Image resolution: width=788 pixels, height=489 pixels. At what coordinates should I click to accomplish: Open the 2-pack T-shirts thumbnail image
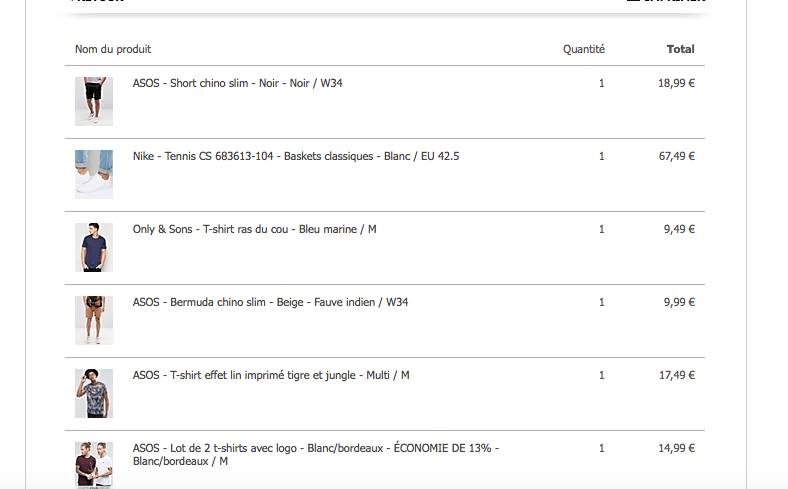click(94, 465)
